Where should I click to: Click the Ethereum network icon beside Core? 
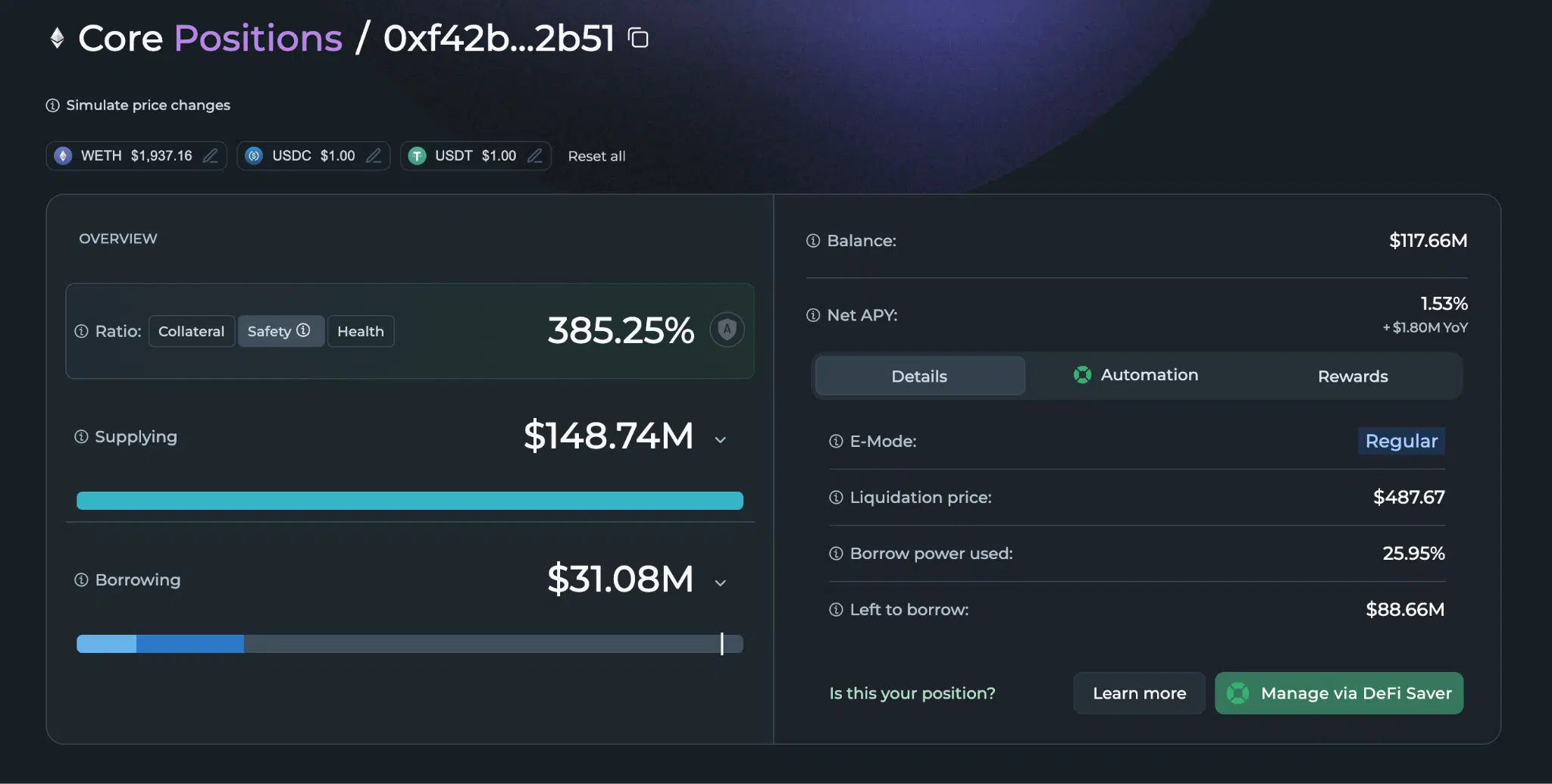click(57, 38)
